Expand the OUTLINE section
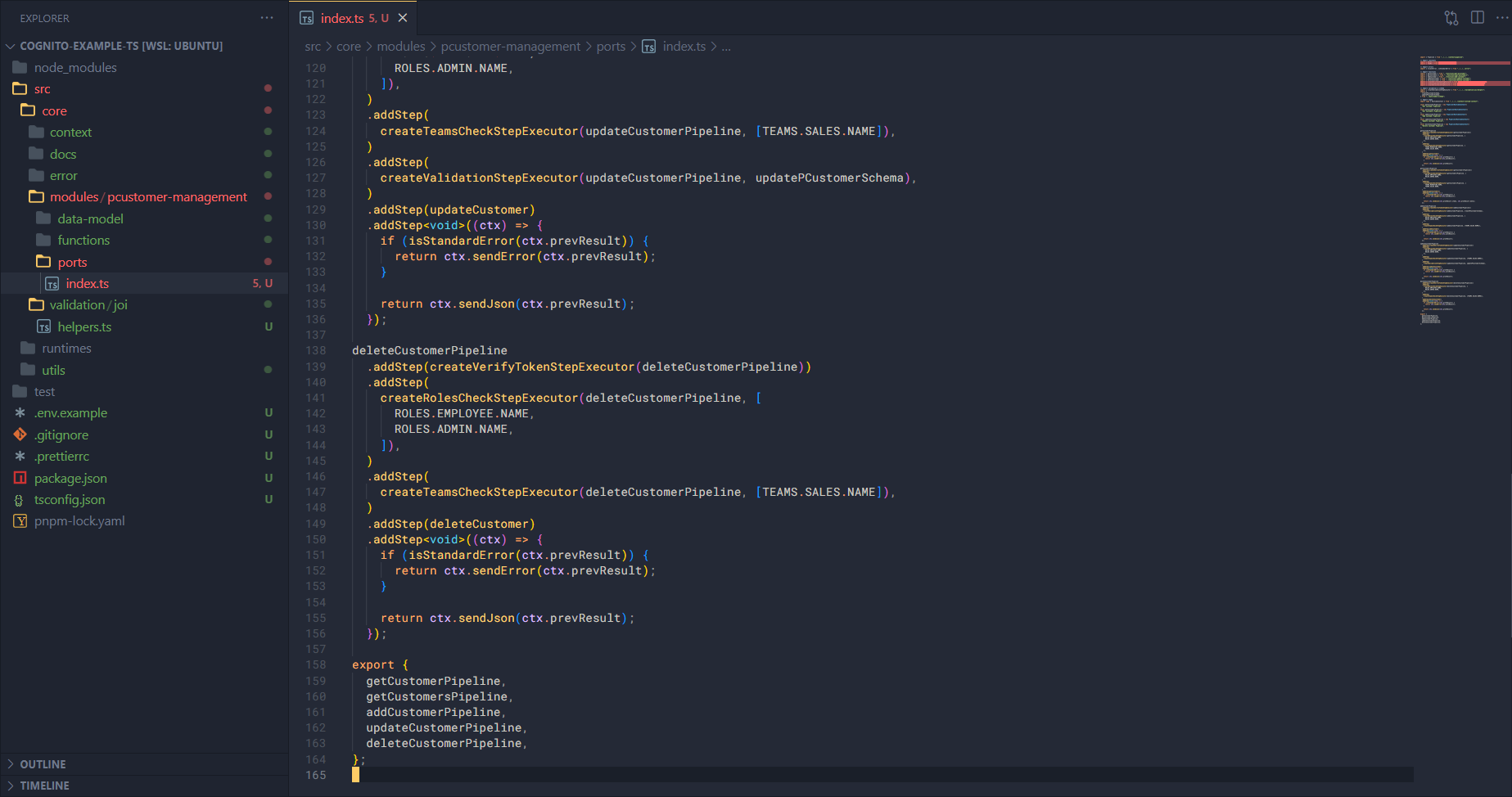This screenshot has height=797, width=1512. [x=43, y=764]
